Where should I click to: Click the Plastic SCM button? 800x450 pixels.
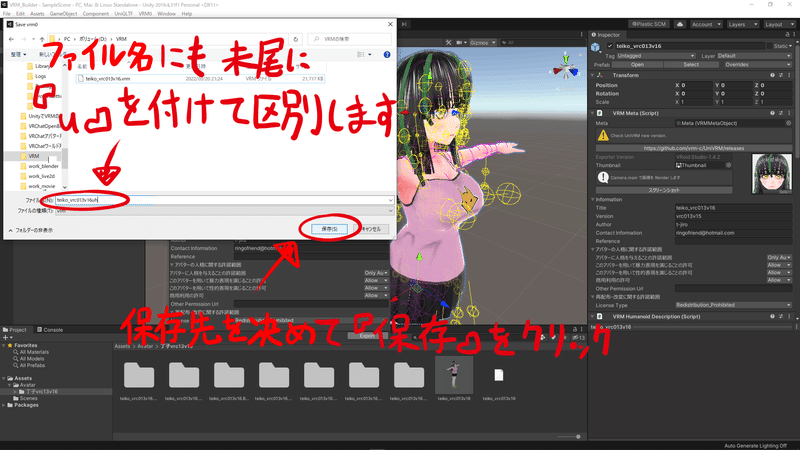pos(649,24)
